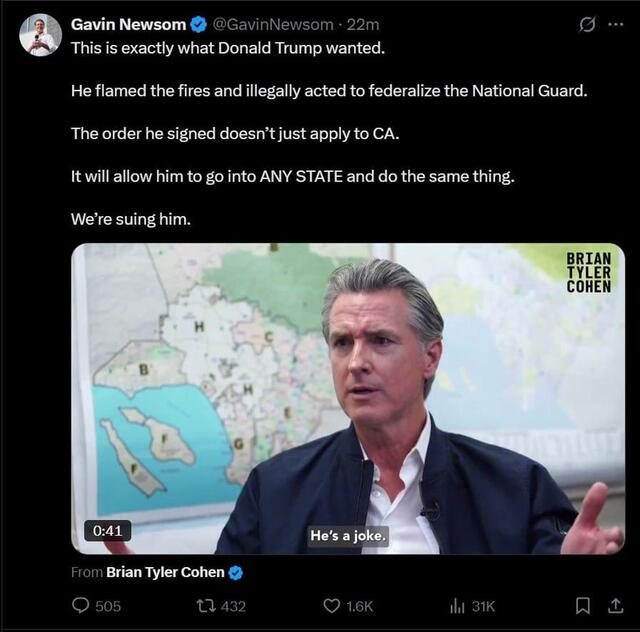Like the post with the heart icon

pyautogui.click(x=332, y=605)
